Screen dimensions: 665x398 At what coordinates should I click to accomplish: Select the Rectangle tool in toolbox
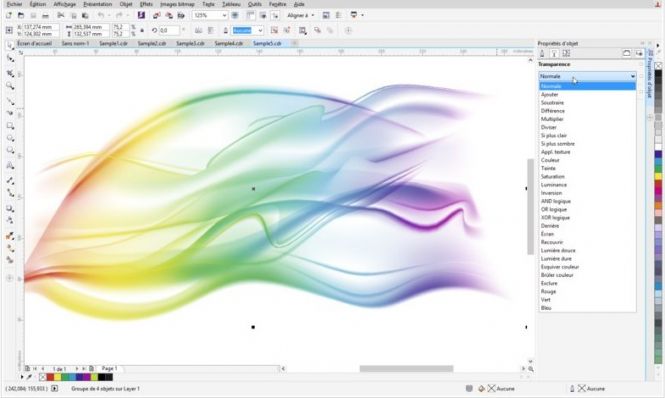click(10, 126)
